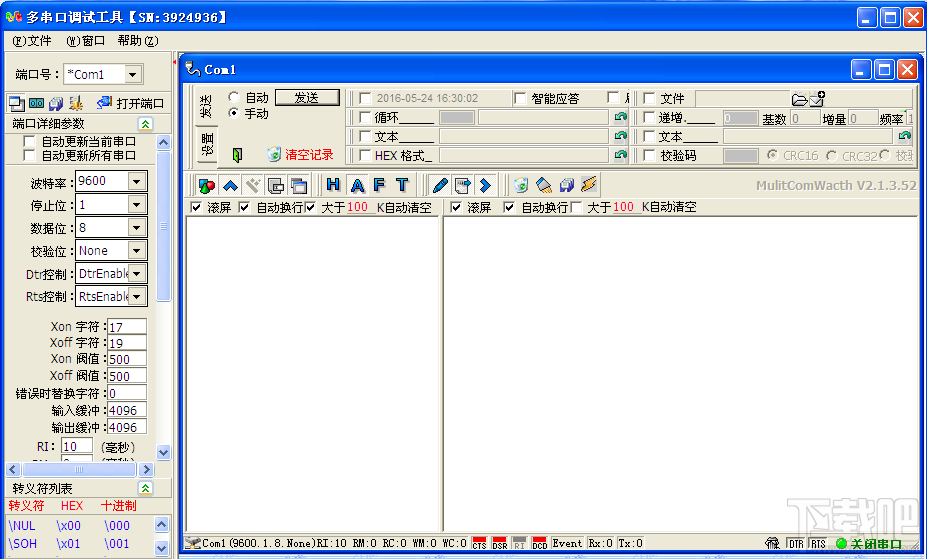The image size is (927, 559).
Task: Click the lightning bolt toolbar icon
Action: [589, 185]
